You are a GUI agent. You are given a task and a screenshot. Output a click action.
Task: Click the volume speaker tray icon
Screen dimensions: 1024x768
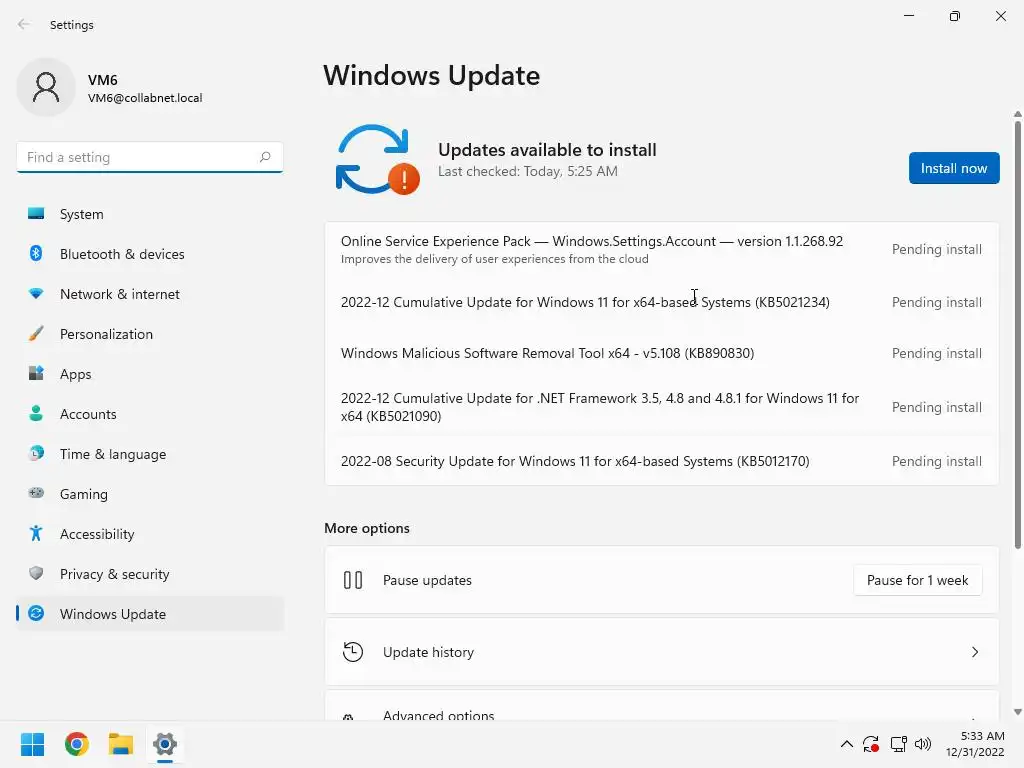[923, 744]
